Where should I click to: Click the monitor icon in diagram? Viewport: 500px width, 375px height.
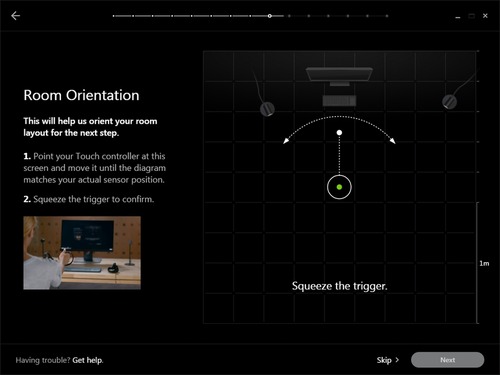point(339,76)
